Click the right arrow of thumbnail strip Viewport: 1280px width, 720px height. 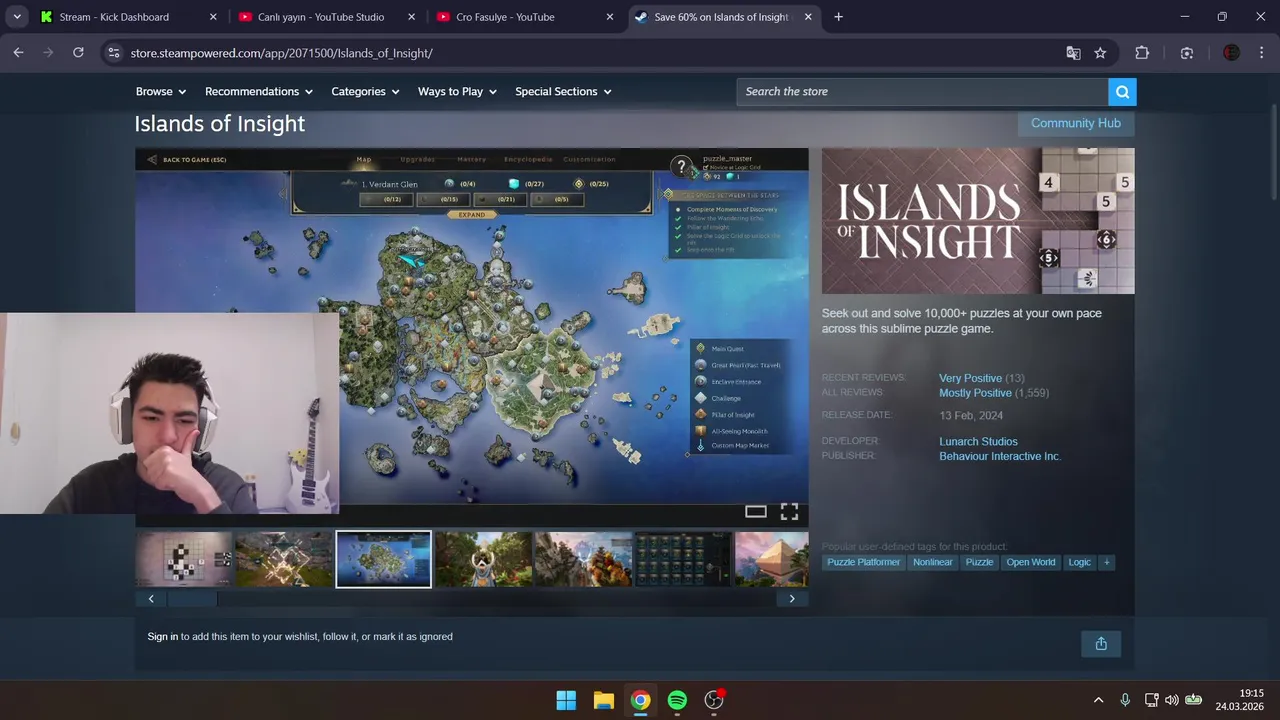tap(792, 599)
